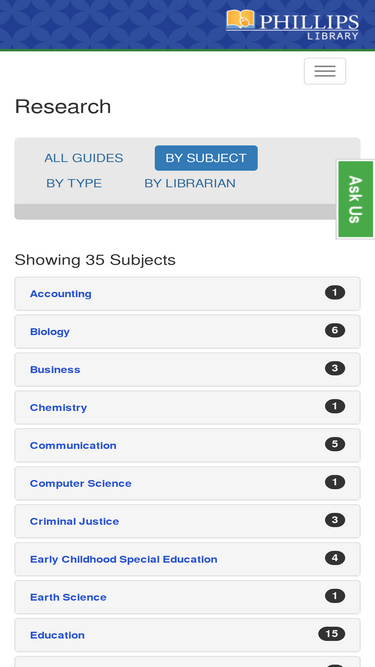
Task: Switch to the By Type tab
Action: pyautogui.click(x=74, y=183)
